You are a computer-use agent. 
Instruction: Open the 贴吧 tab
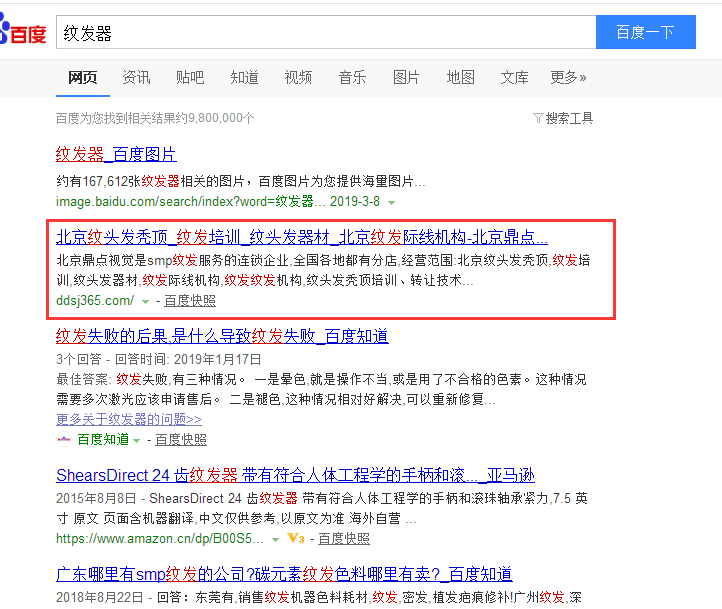pyautogui.click(x=190, y=77)
